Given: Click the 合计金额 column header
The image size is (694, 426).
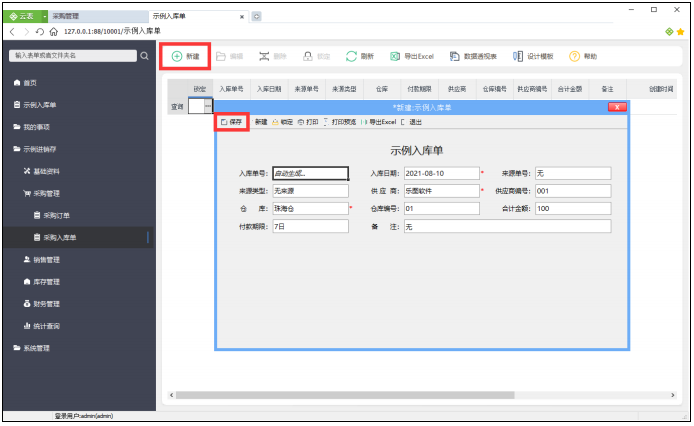Looking at the screenshot, I should coord(570,89).
